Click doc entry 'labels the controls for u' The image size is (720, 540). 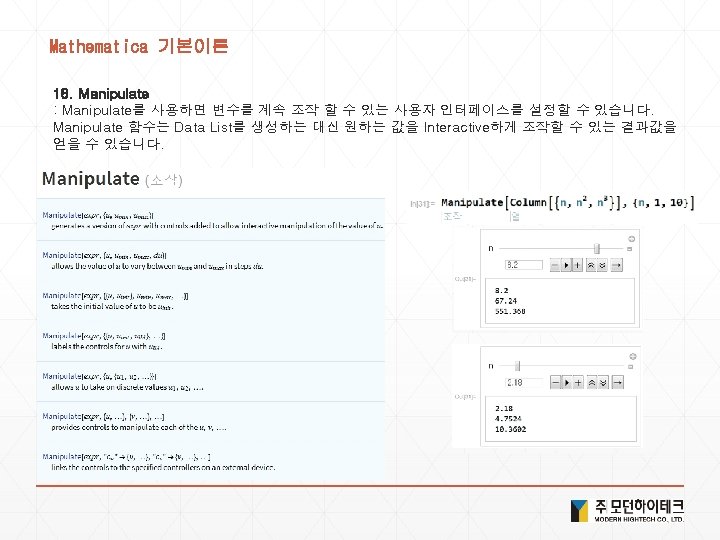tap(107, 346)
